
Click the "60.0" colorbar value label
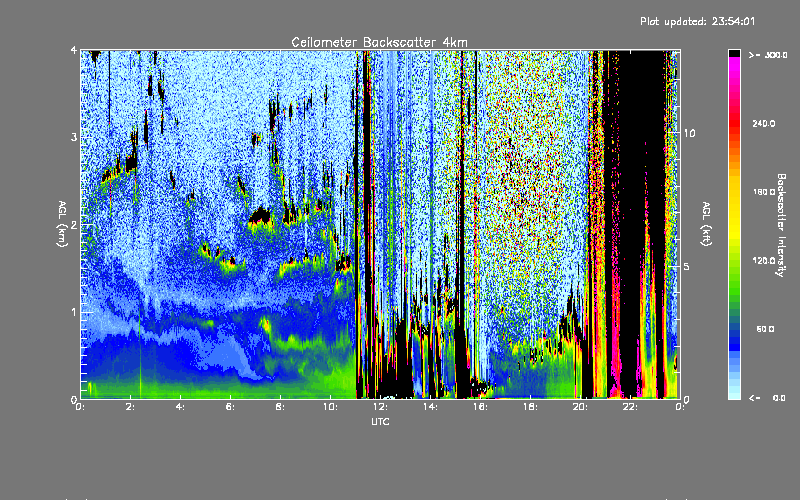(765, 330)
